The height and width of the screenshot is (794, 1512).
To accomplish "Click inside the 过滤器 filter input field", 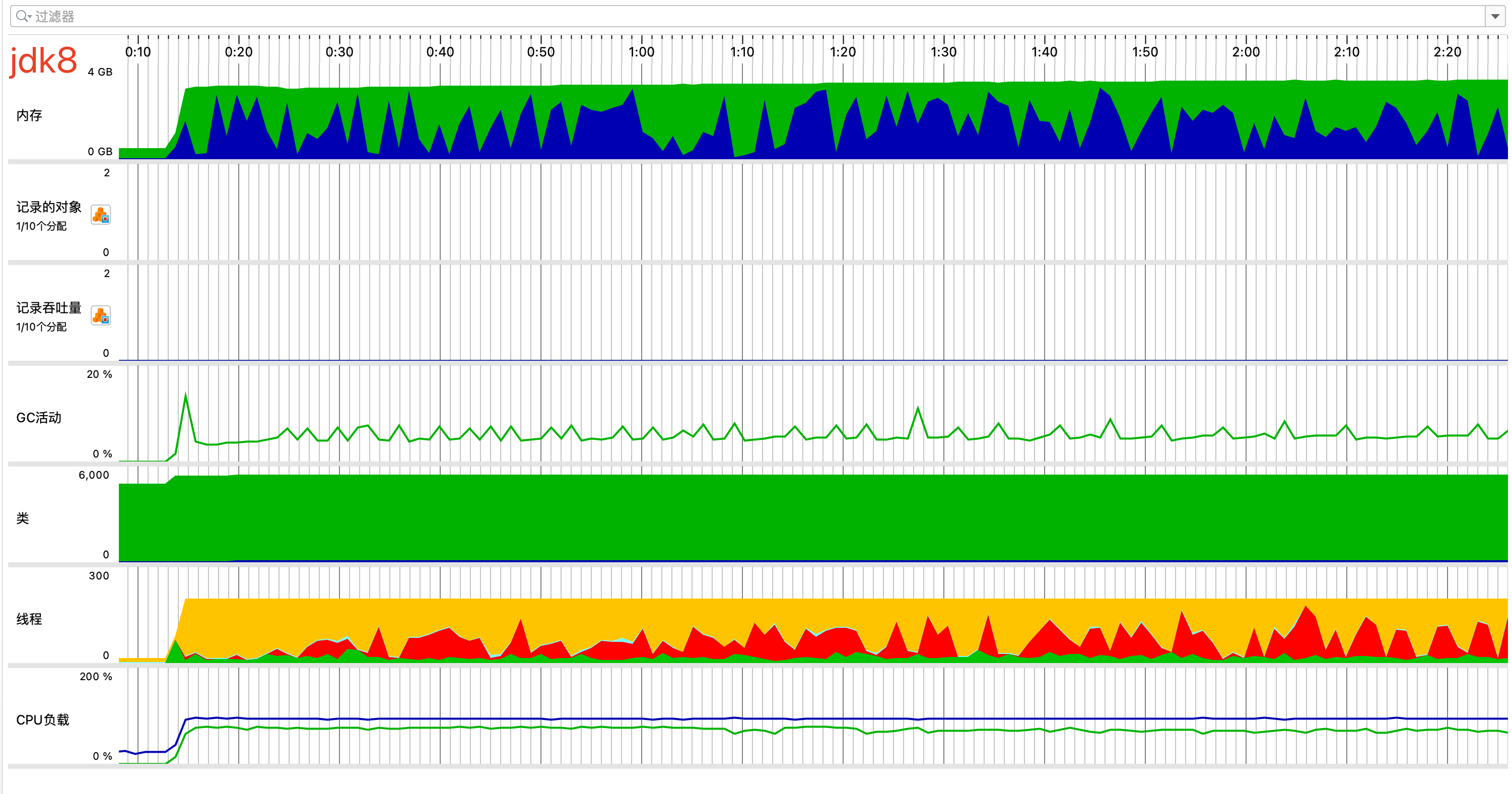I will (x=352, y=16).
